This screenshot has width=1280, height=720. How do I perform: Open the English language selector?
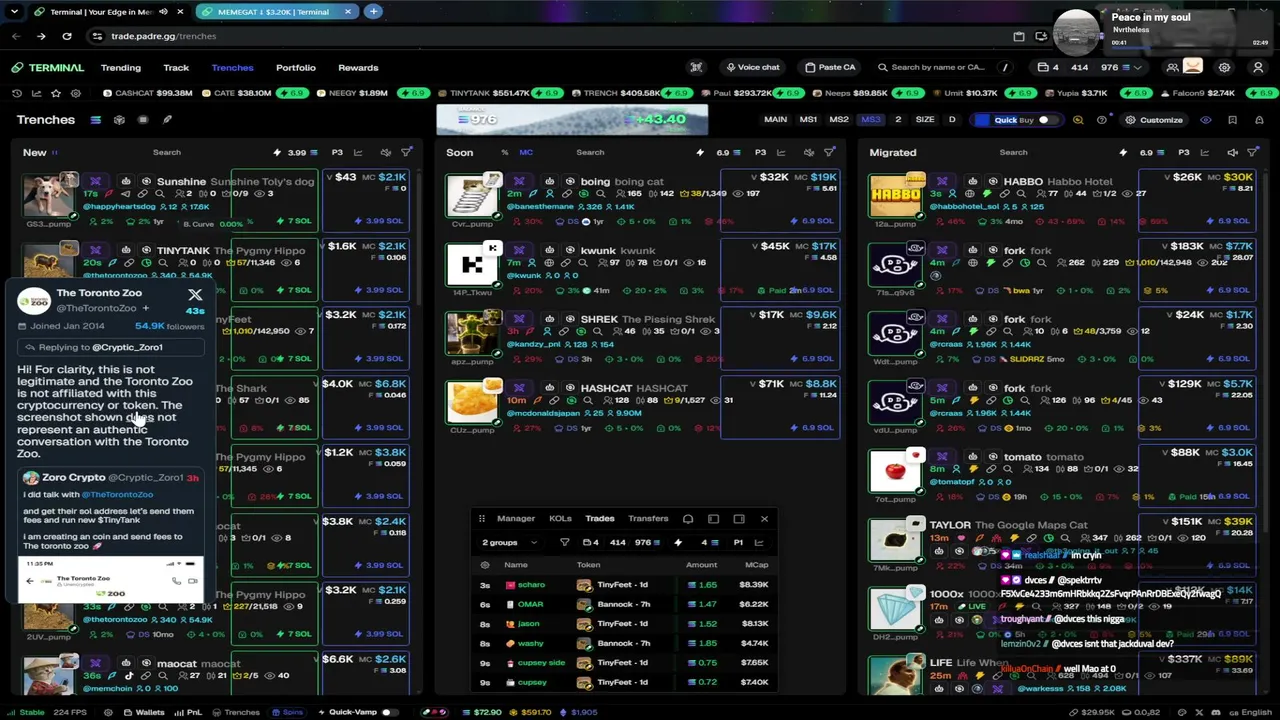[x=1250, y=712]
